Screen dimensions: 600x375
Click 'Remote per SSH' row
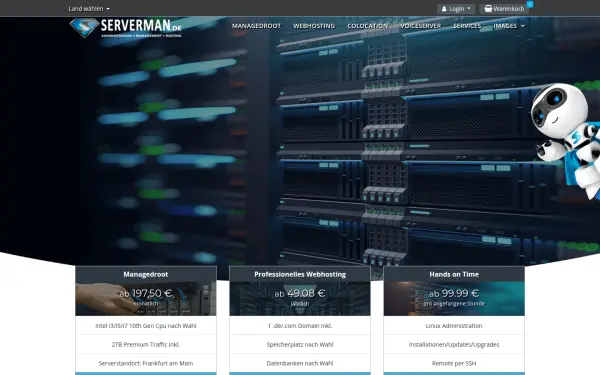(454, 363)
